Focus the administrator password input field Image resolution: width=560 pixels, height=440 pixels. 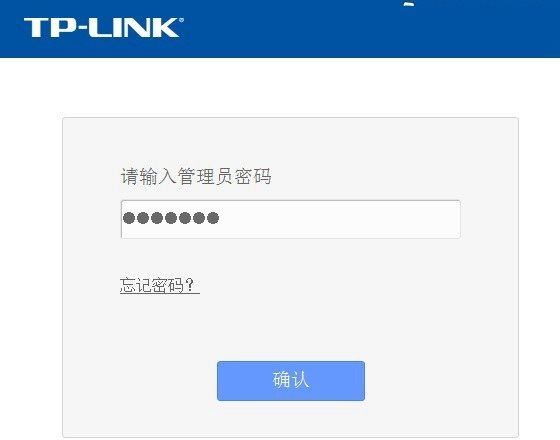click(x=291, y=219)
